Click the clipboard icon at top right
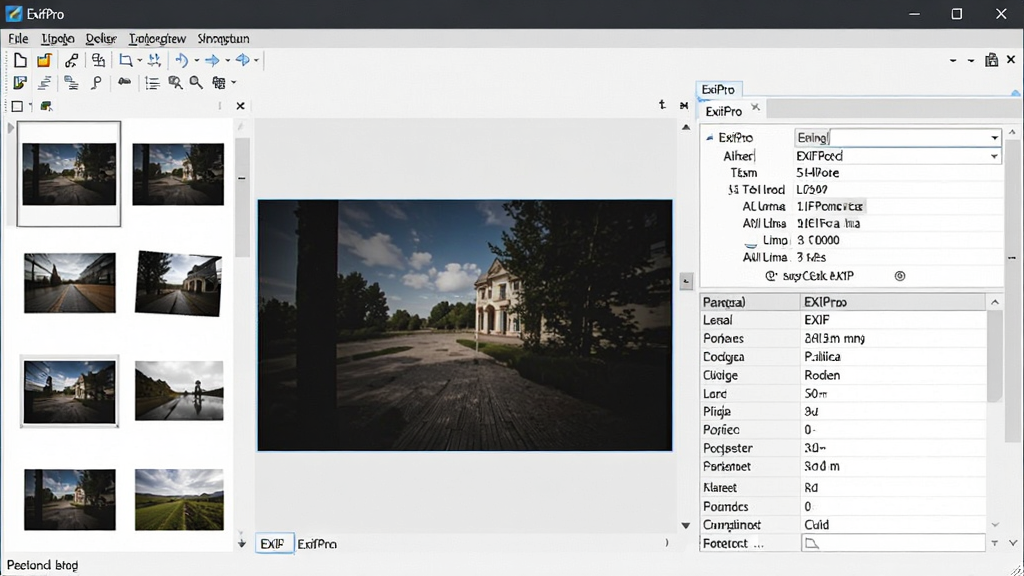The width and height of the screenshot is (1024, 576). pyautogui.click(x=991, y=60)
